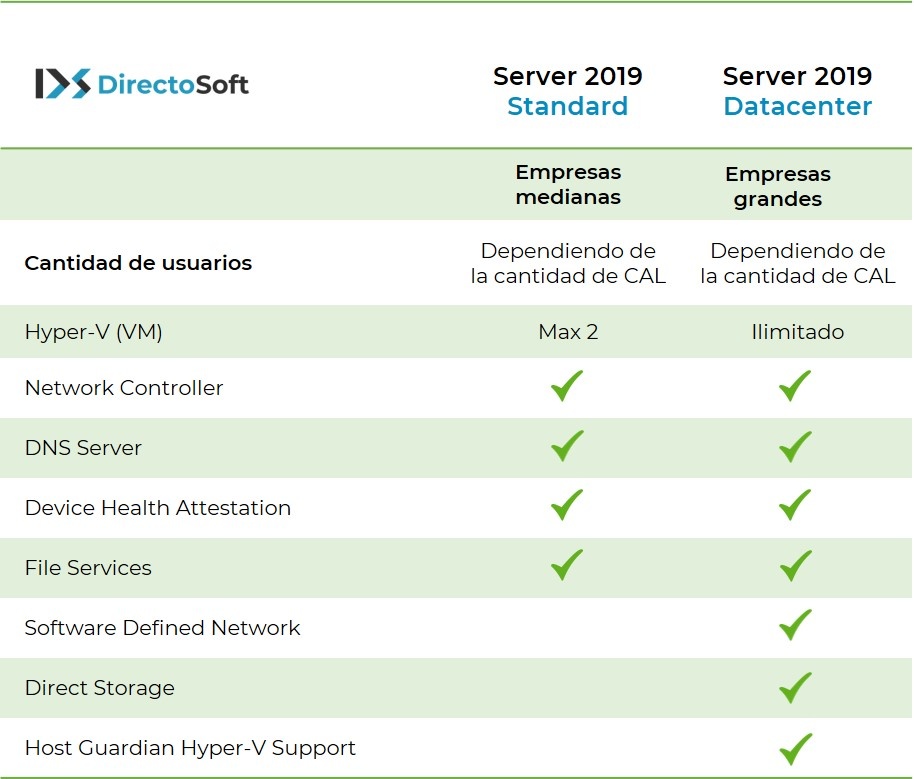Click the Empresas medianas label
Screen dimensions: 914x779
(568, 184)
